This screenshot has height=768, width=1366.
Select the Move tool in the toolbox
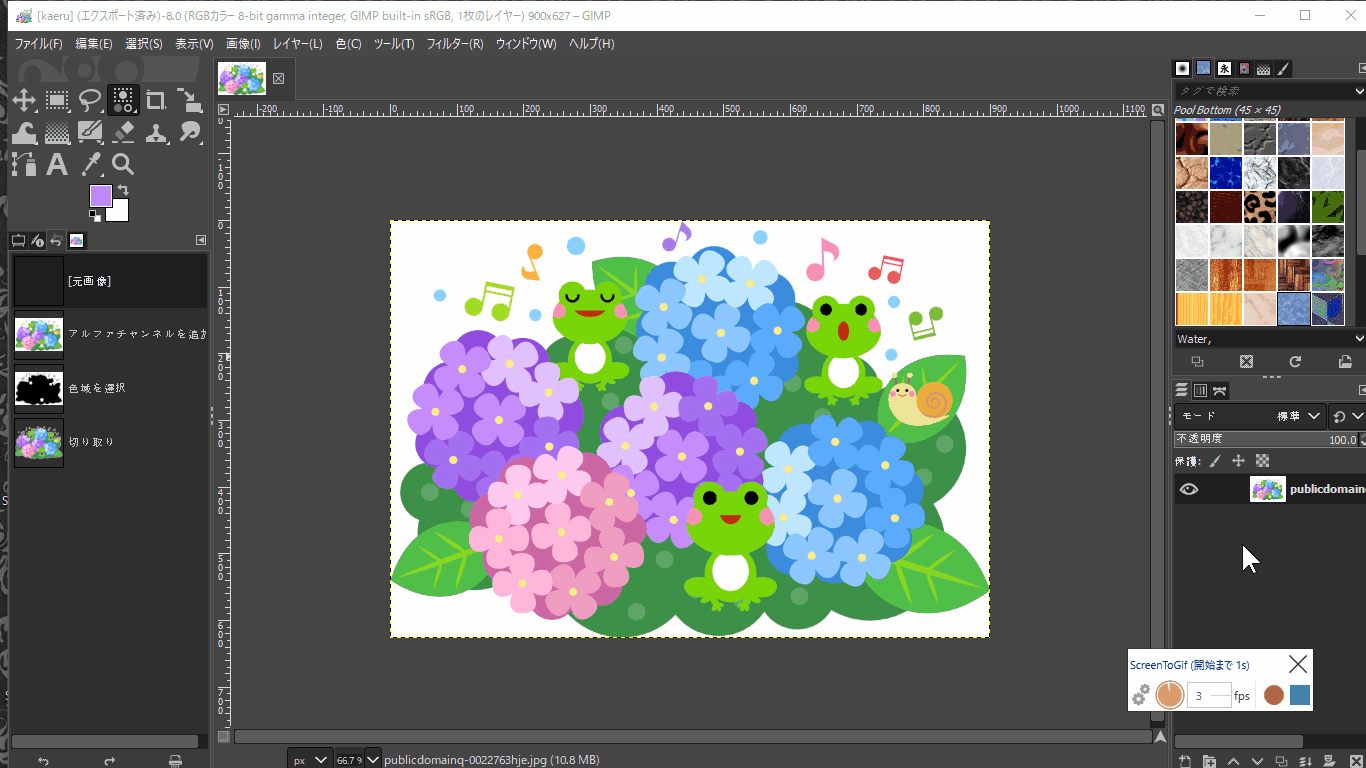(x=24, y=100)
